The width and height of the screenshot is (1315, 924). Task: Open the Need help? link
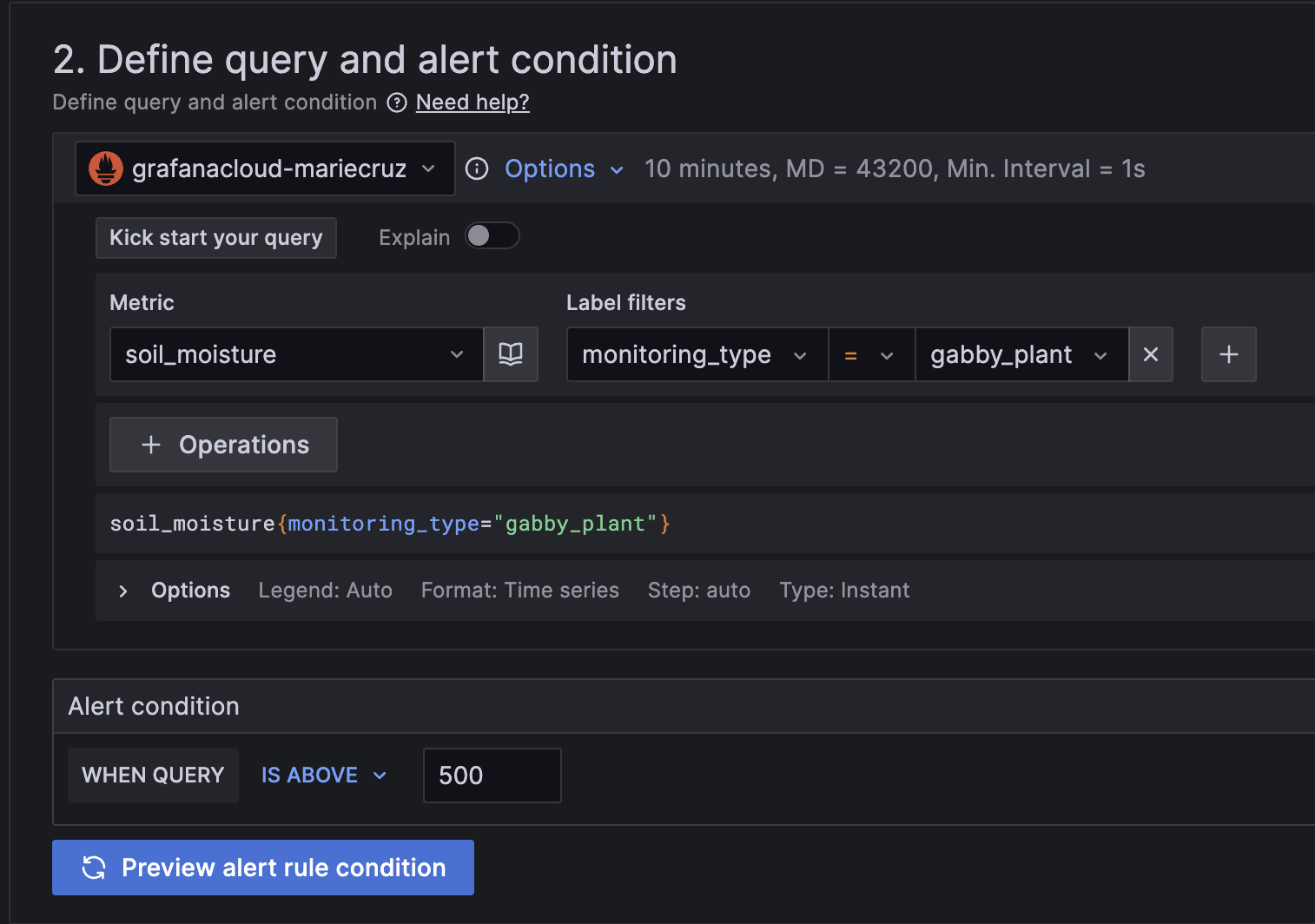pyautogui.click(x=472, y=102)
